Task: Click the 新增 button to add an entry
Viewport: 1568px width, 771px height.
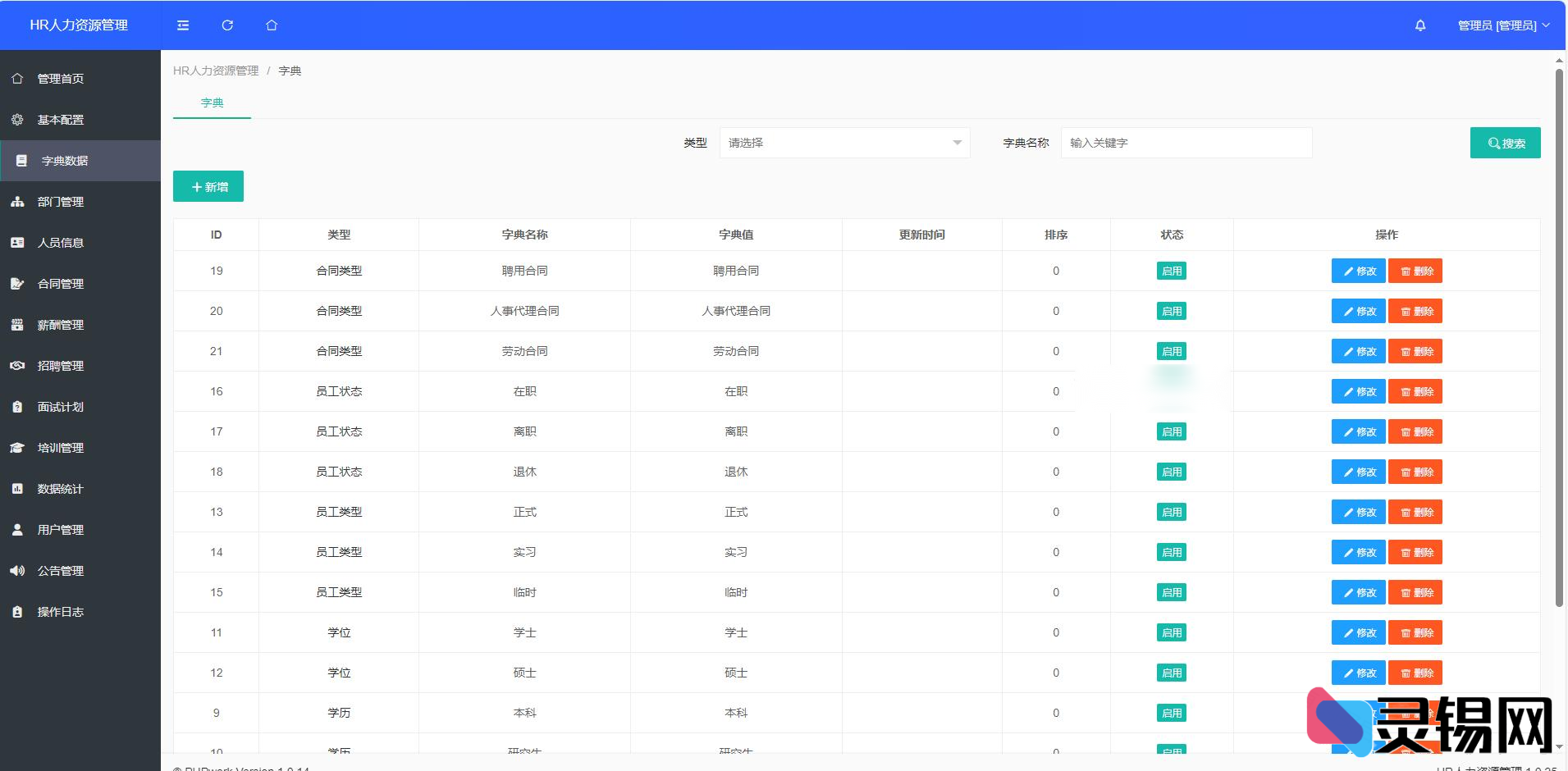Action: tap(208, 186)
